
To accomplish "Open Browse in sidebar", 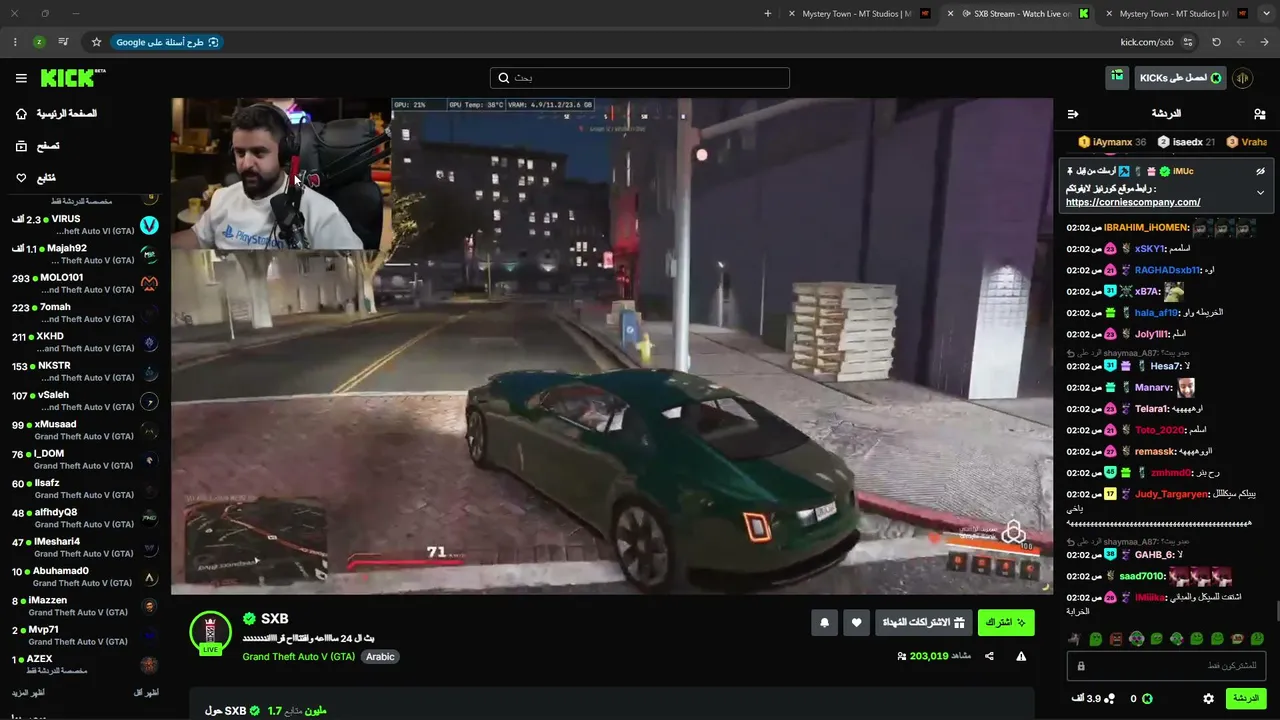I will click(37, 146).
